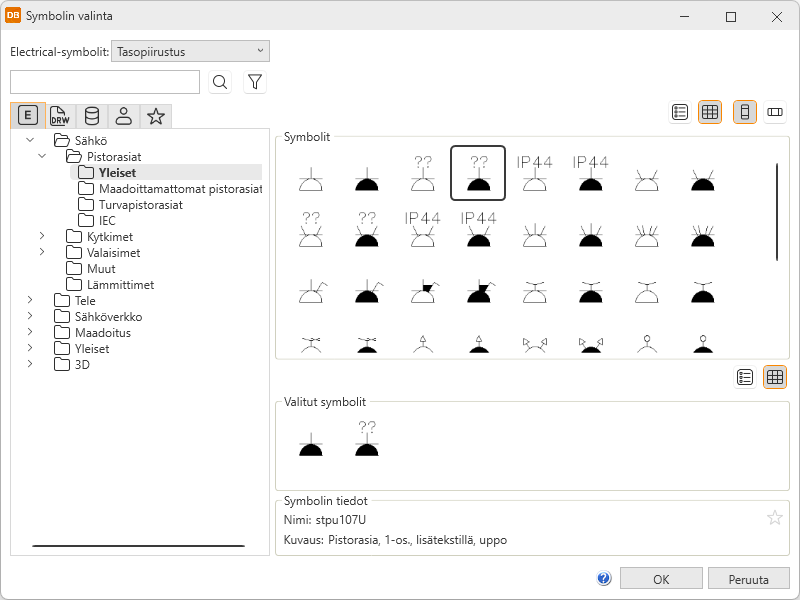800x600 pixels.
Task: Switch Valitut symbolit to grid view
Action: tap(774, 377)
